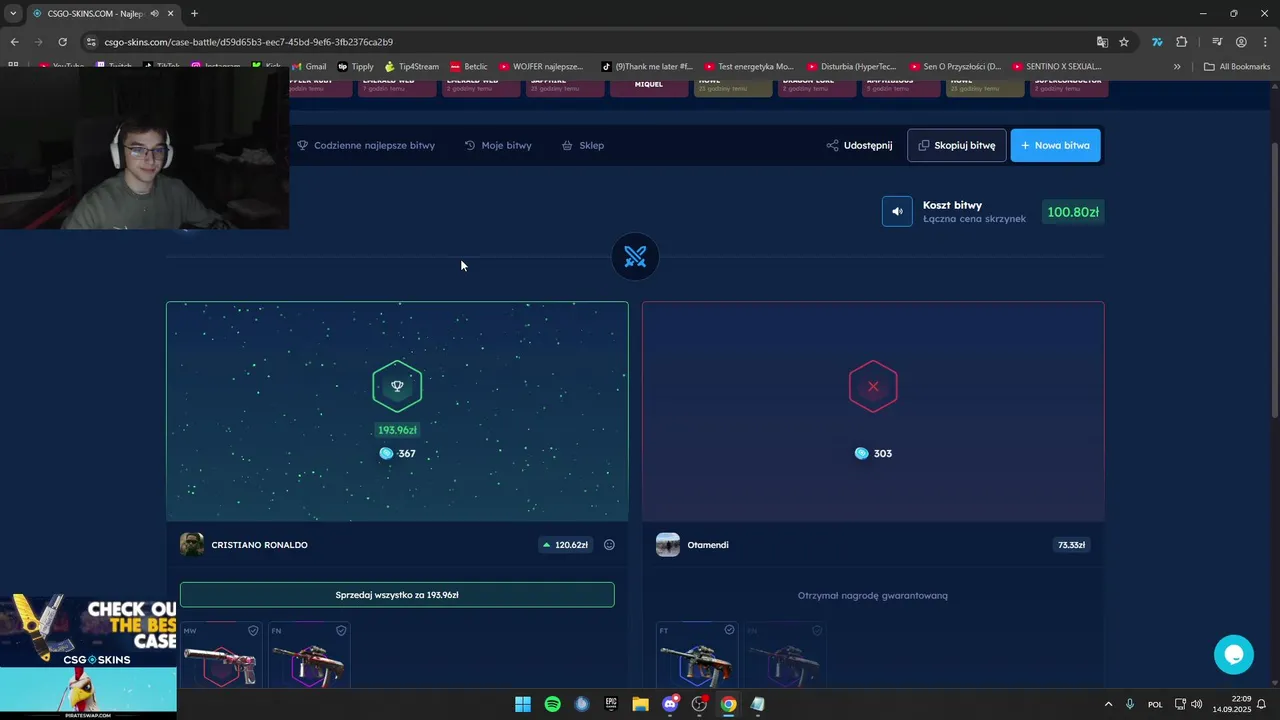Viewport: 1280px width, 720px height.
Task: Open Discord from the taskbar
Action: pos(670,704)
